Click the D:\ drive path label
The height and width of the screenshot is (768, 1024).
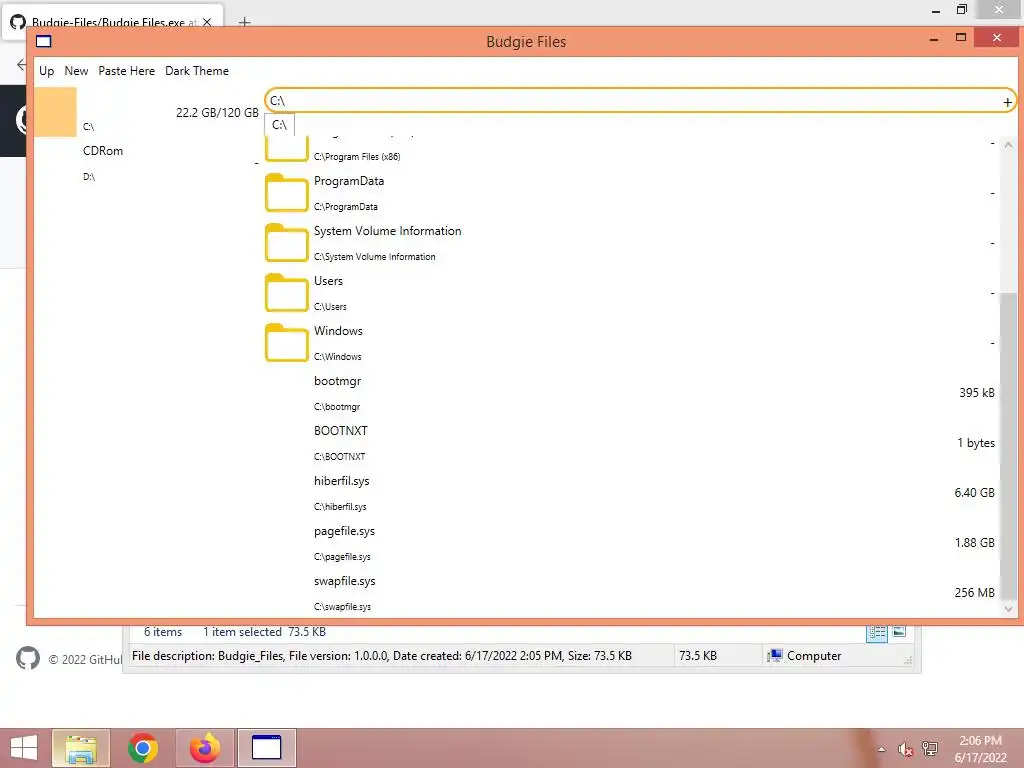tap(89, 176)
